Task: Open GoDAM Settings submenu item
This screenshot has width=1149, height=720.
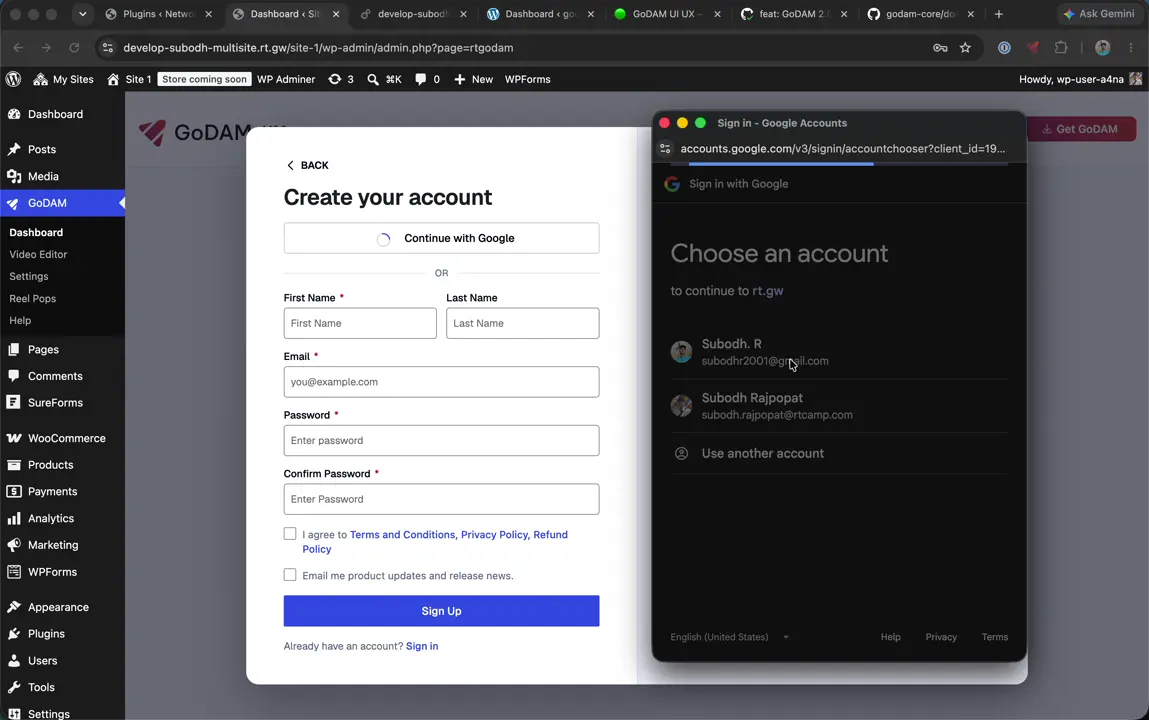Action: 29,276
